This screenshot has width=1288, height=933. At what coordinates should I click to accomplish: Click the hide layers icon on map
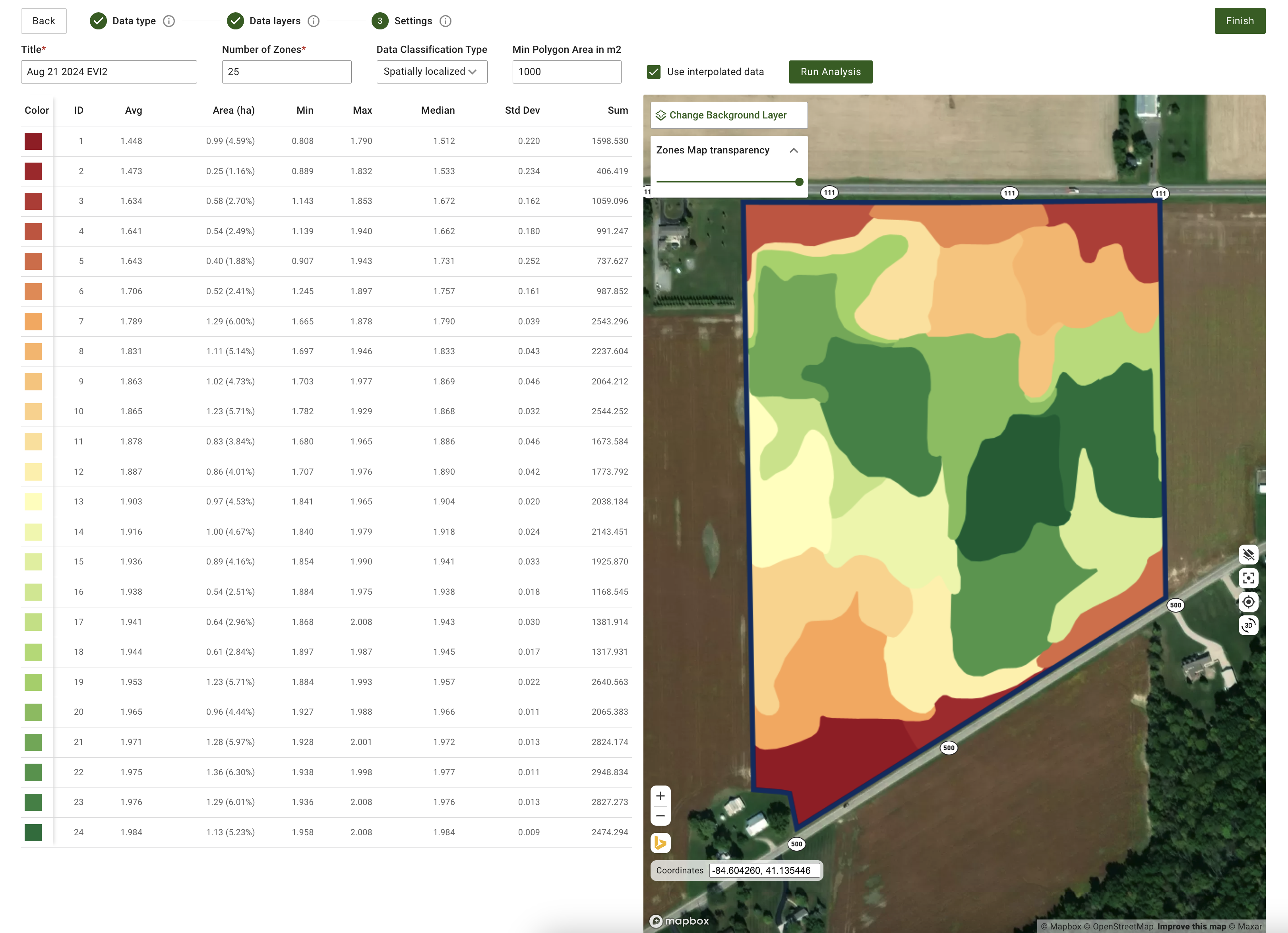click(1248, 555)
